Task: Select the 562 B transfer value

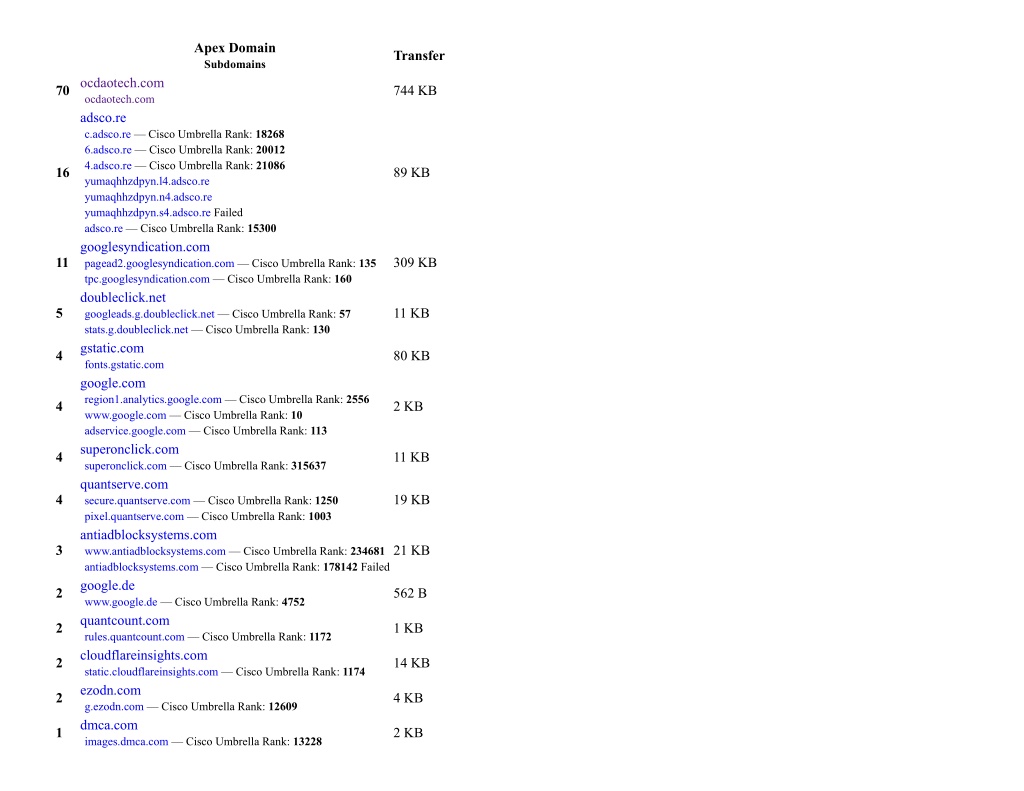Action: 410,593
